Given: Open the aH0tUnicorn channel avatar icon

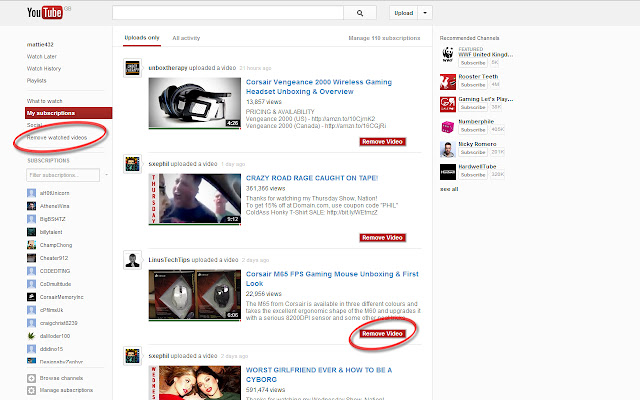Looking at the screenshot, I should coord(31,193).
